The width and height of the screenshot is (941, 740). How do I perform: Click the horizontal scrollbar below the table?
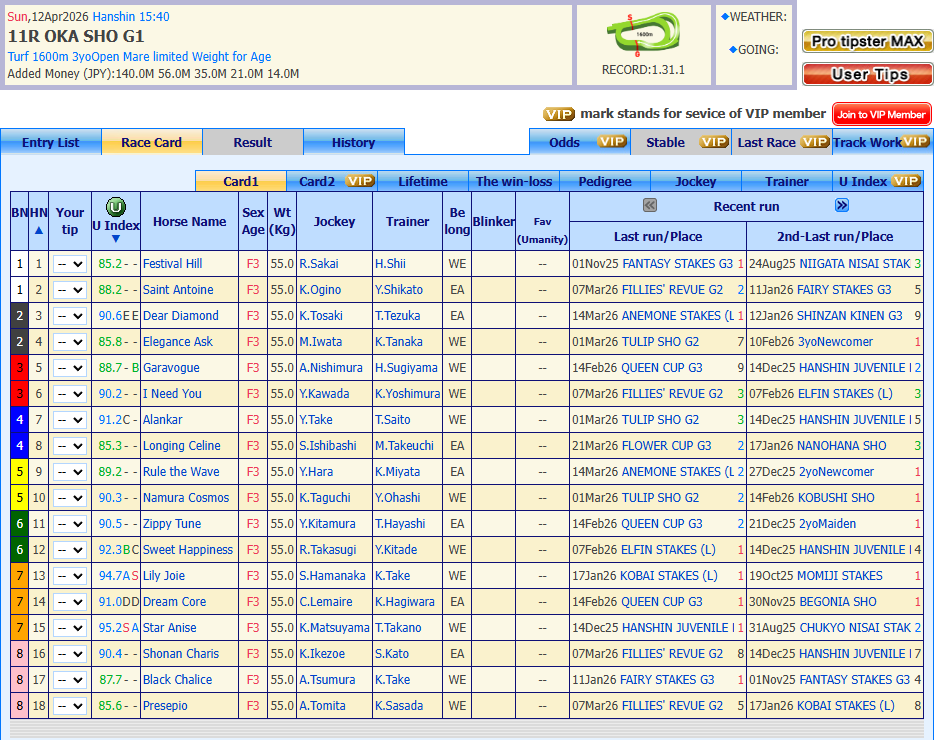click(x=467, y=729)
